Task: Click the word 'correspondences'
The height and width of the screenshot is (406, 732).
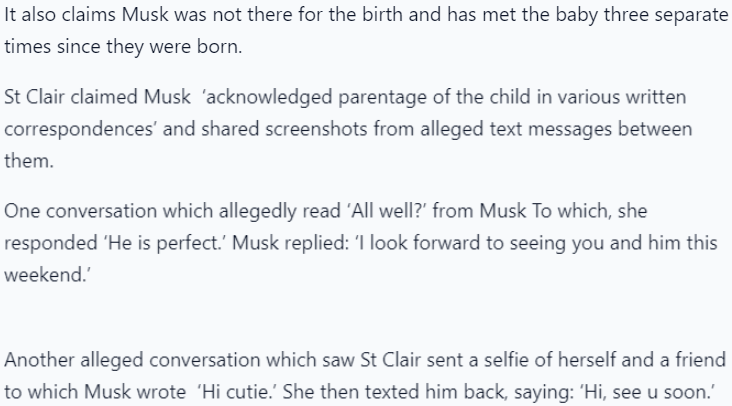Action: (79, 129)
